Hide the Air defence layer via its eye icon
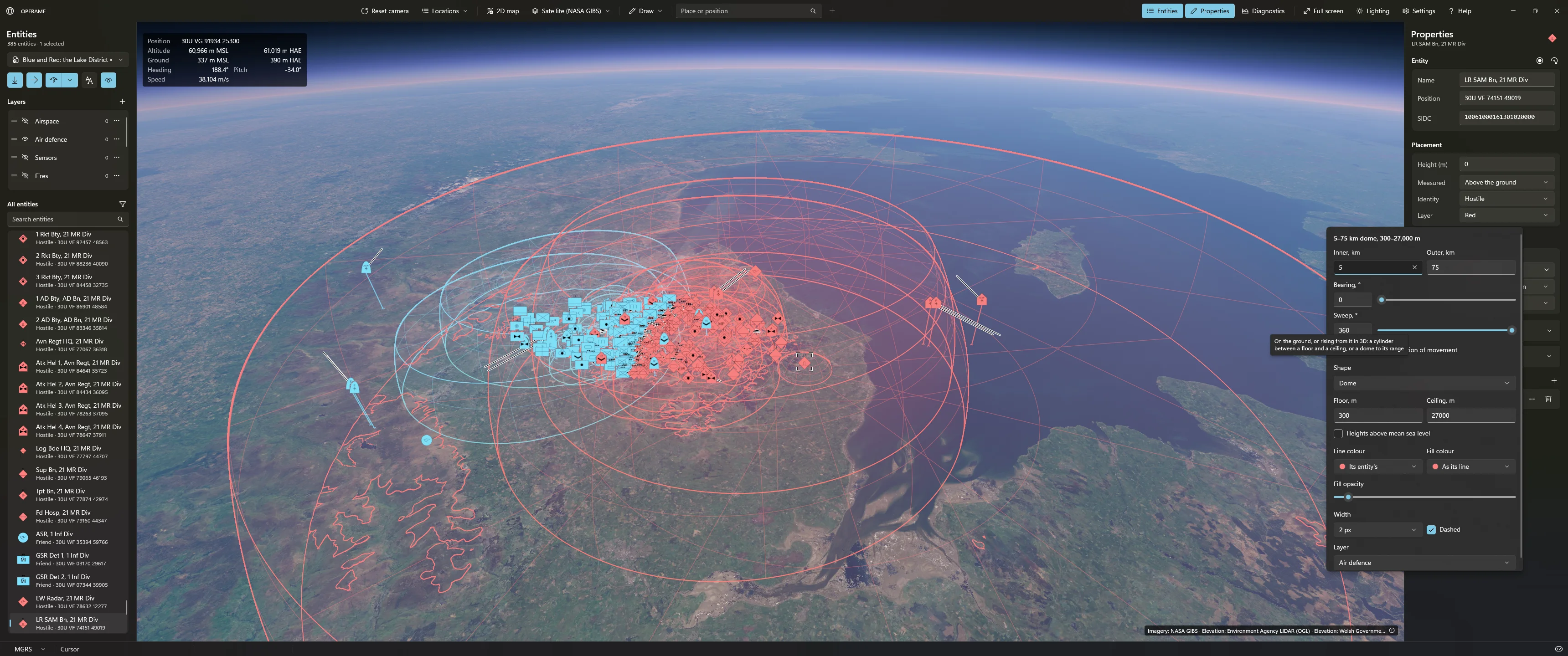Screen dimensions: 1568x656 25,139
